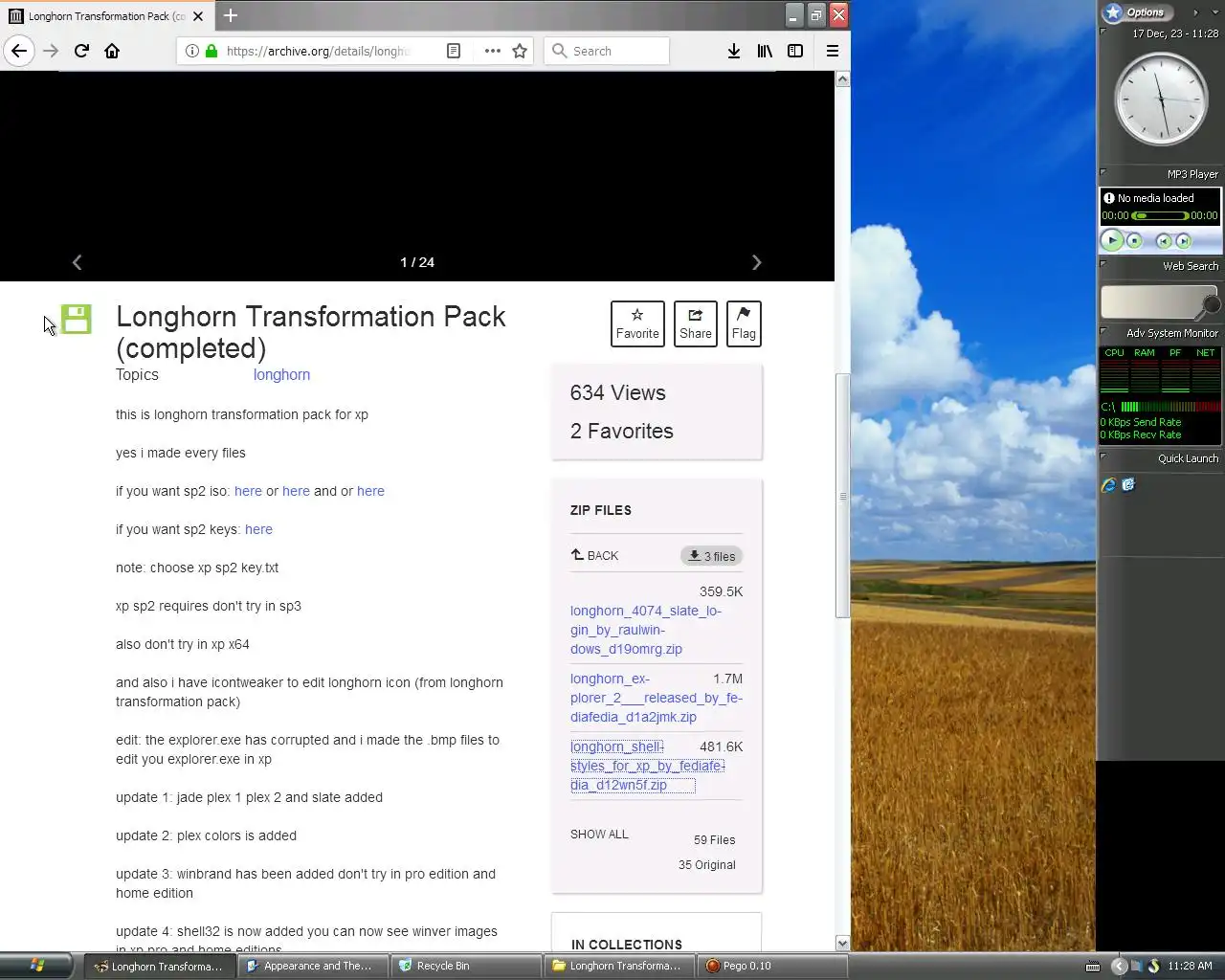Viewport: 1225px width, 980px height.
Task: Toggle reader view icon in address bar
Action: pyautogui.click(x=454, y=51)
